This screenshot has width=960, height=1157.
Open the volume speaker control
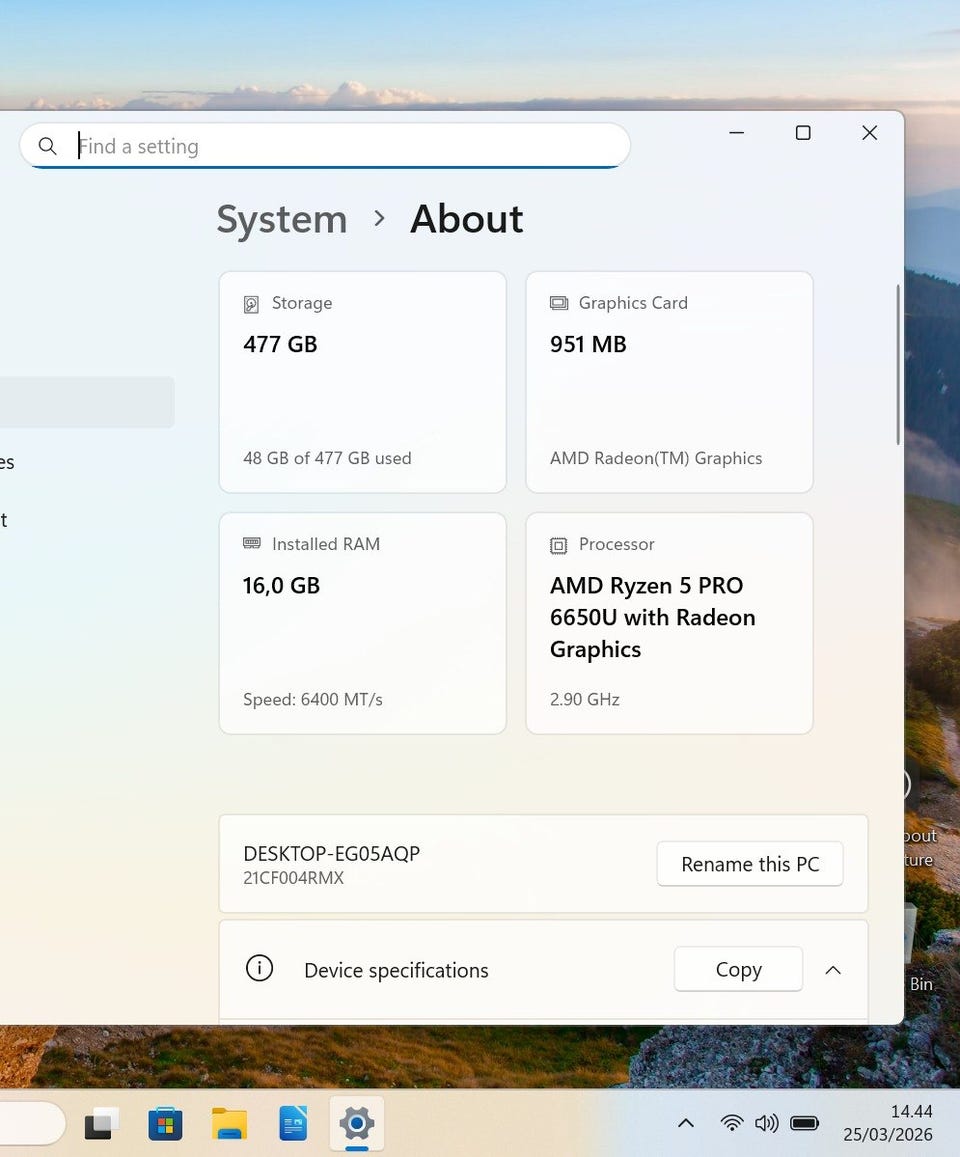[767, 1123]
